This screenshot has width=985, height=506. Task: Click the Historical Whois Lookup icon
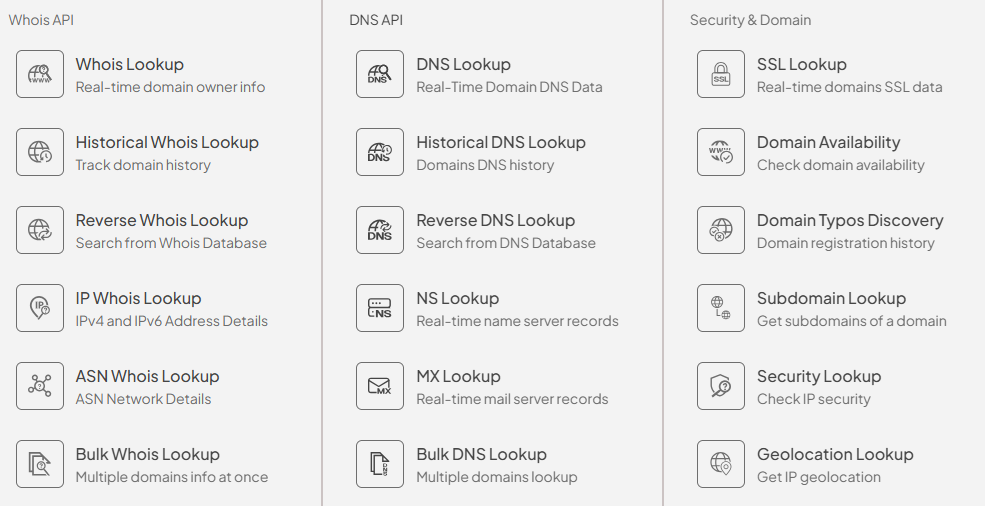pyautogui.click(x=40, y=152)
